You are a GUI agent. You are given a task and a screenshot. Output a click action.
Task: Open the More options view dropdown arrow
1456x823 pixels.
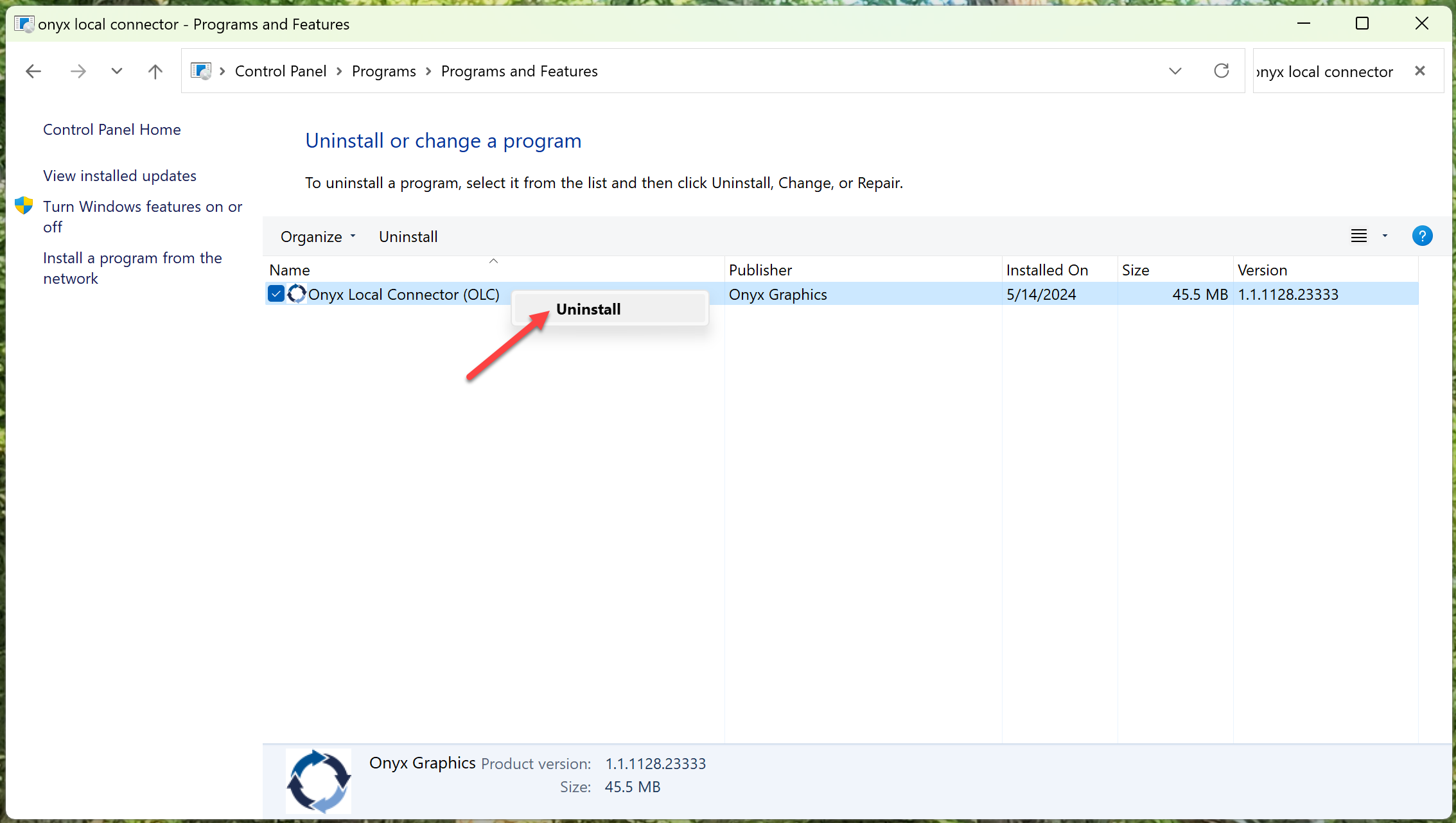click(x=1385, y=236)
